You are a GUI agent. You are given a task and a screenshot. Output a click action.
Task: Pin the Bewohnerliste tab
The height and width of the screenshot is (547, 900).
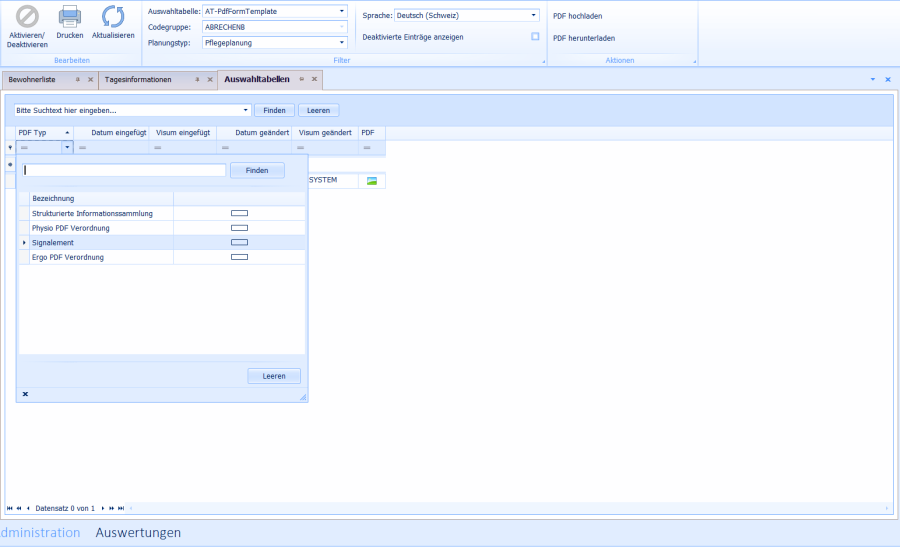point(78,79)
